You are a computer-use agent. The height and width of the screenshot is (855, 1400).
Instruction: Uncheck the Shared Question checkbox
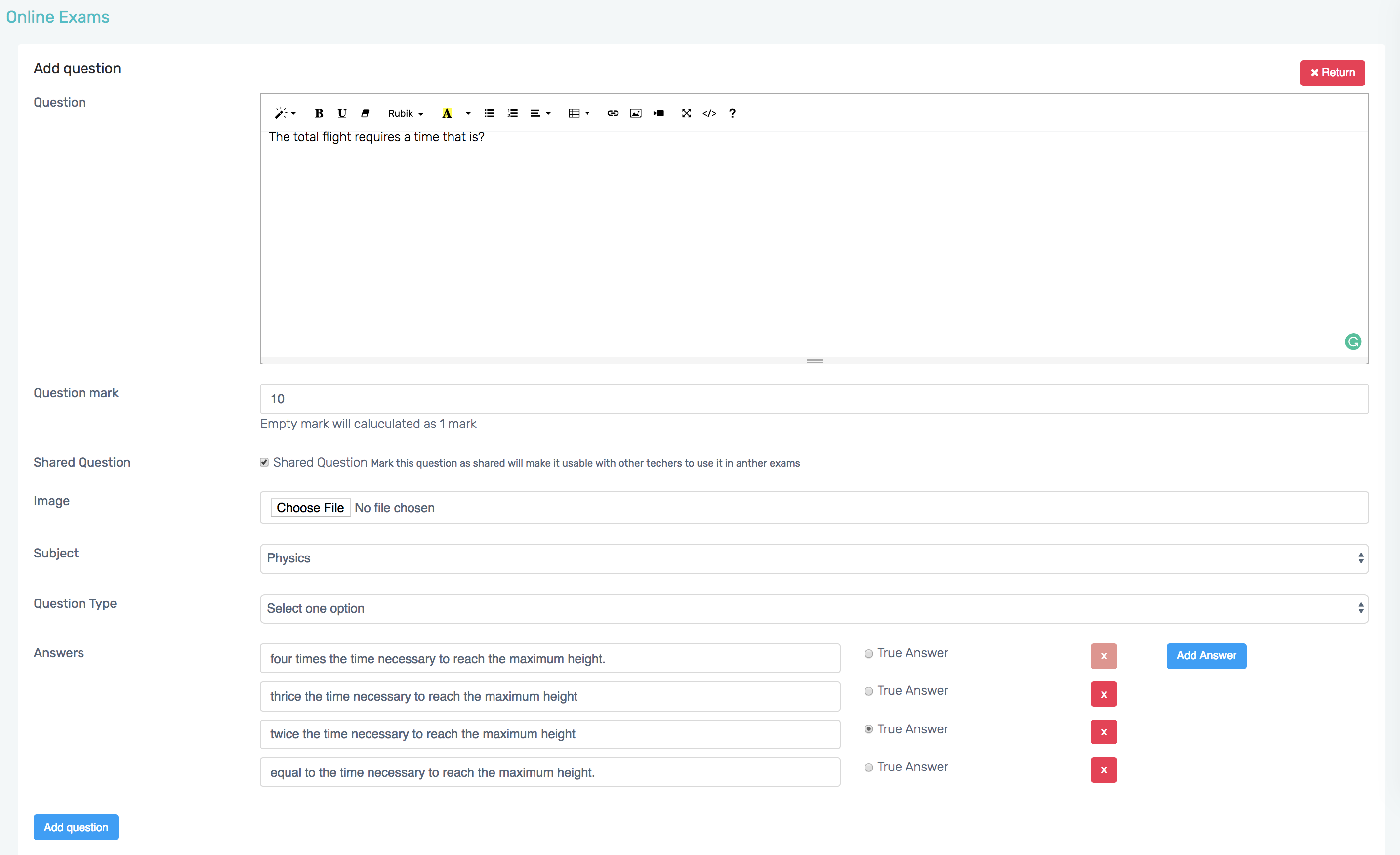(x=264, y=462)
